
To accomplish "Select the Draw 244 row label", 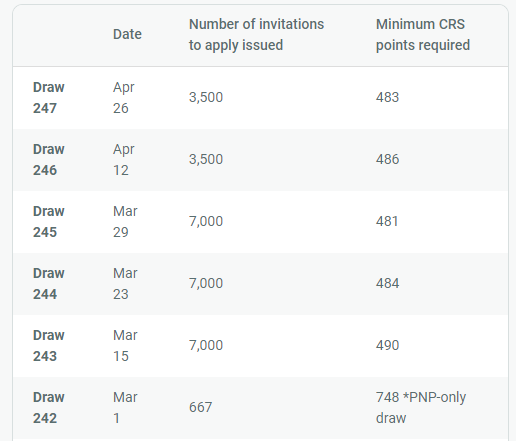I will tap(49, 284).
